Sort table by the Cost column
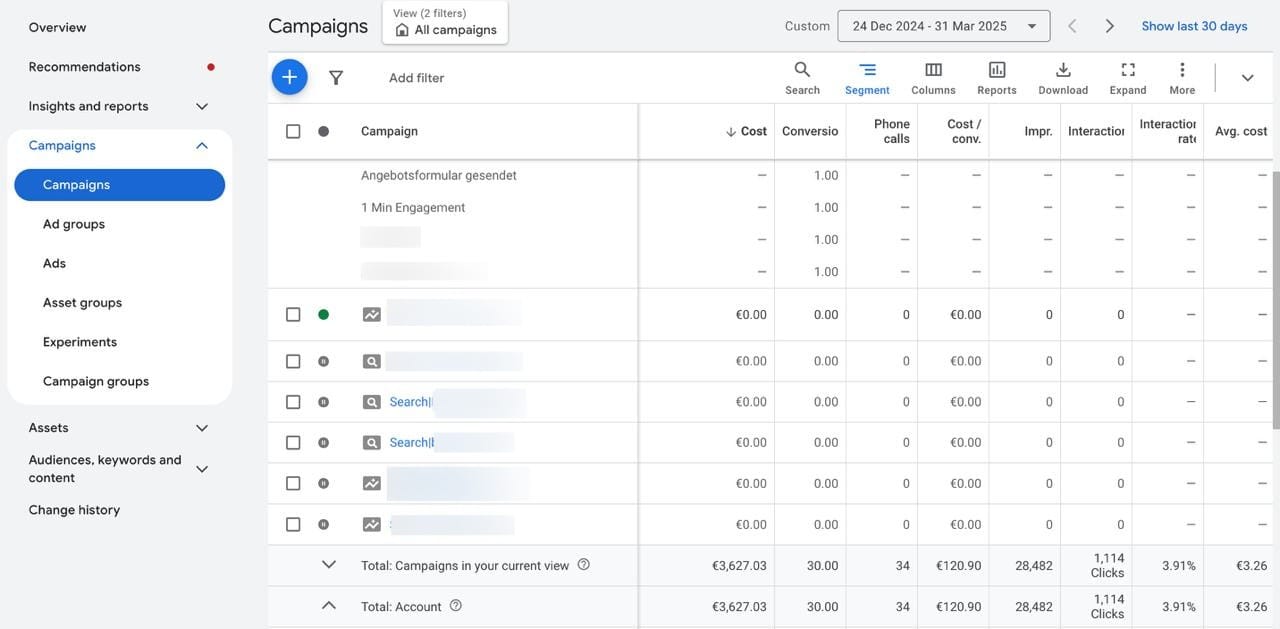 tap(753, 131)
